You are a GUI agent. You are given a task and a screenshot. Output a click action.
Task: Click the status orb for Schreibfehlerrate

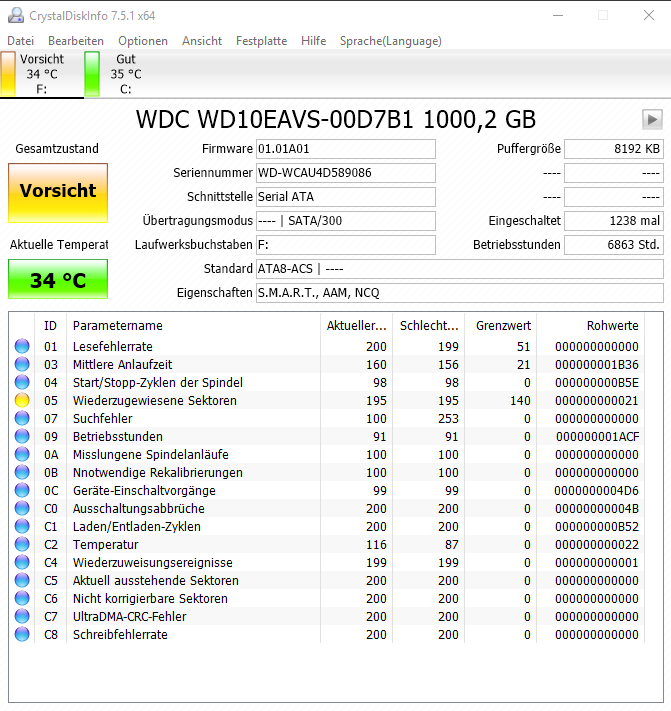(22, 634)
